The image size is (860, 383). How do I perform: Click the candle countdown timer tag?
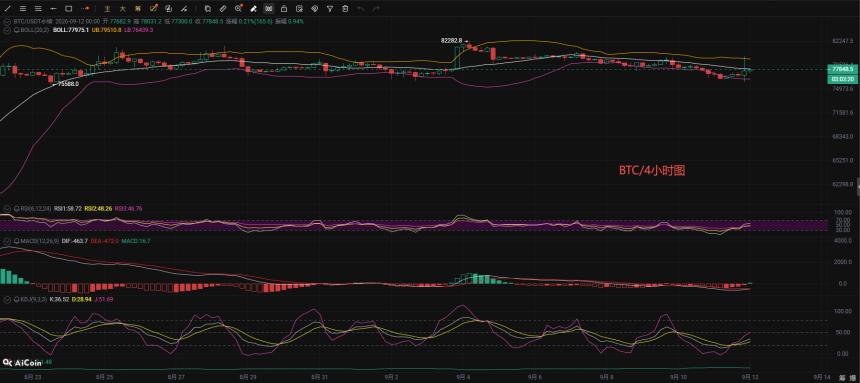842,79
